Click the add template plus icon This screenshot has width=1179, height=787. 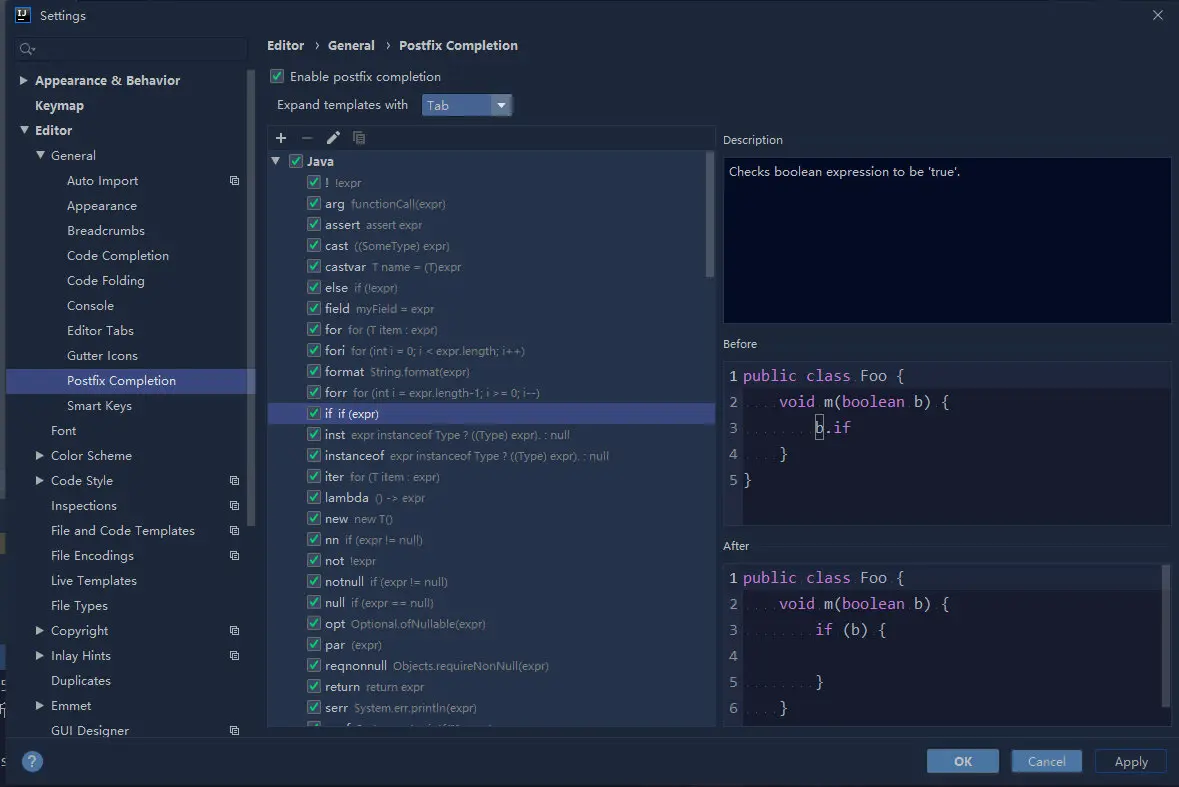coord(281,138)
